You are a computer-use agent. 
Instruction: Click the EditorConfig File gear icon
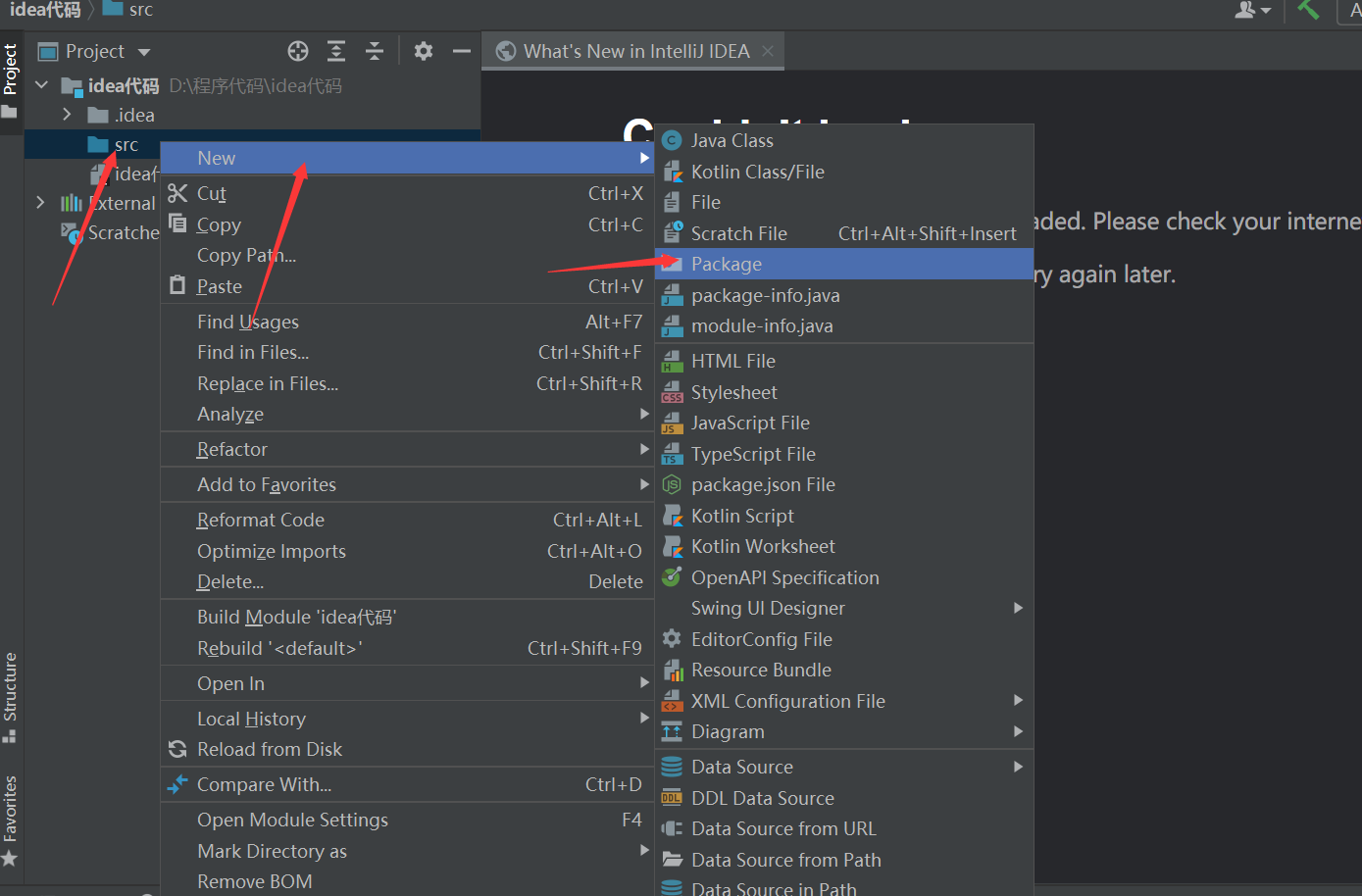(x=672, y=639)
